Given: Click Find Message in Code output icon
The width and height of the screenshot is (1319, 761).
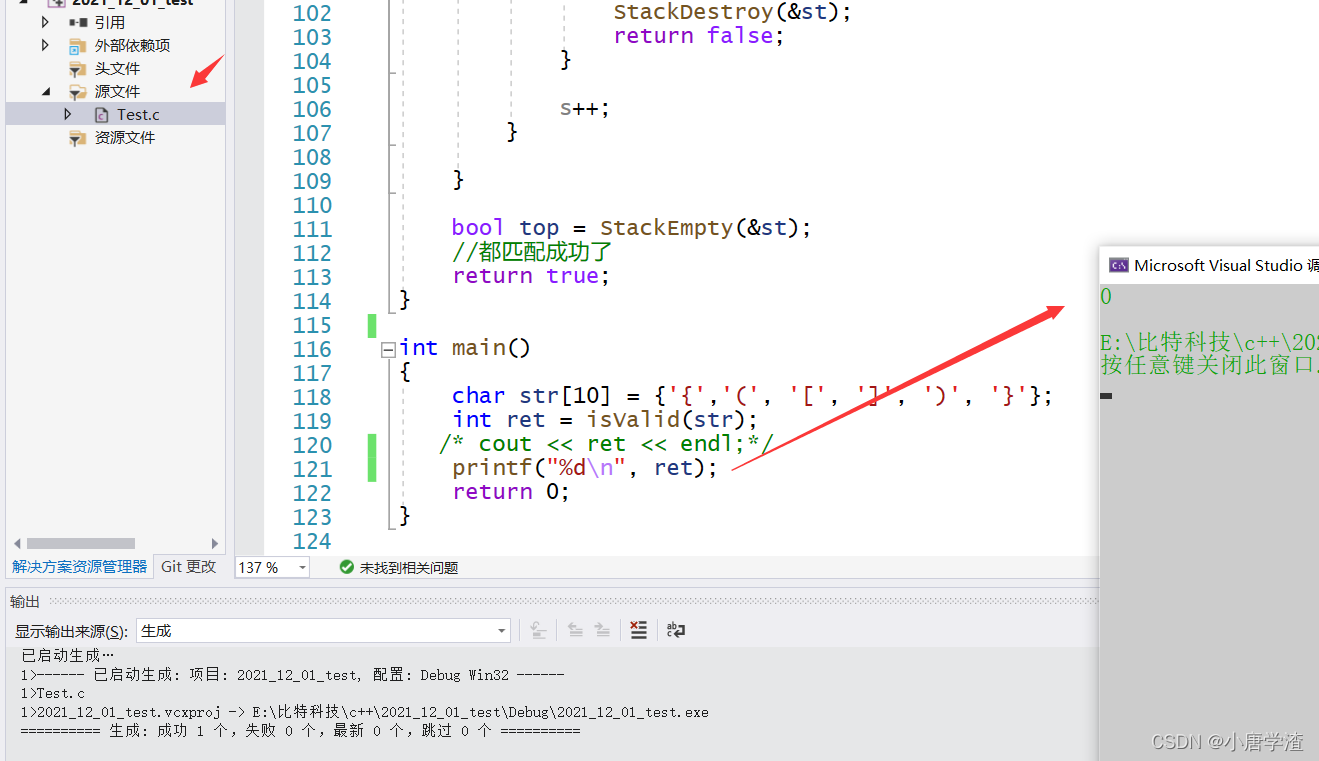Looking at the screenshot, I should 538,630.
